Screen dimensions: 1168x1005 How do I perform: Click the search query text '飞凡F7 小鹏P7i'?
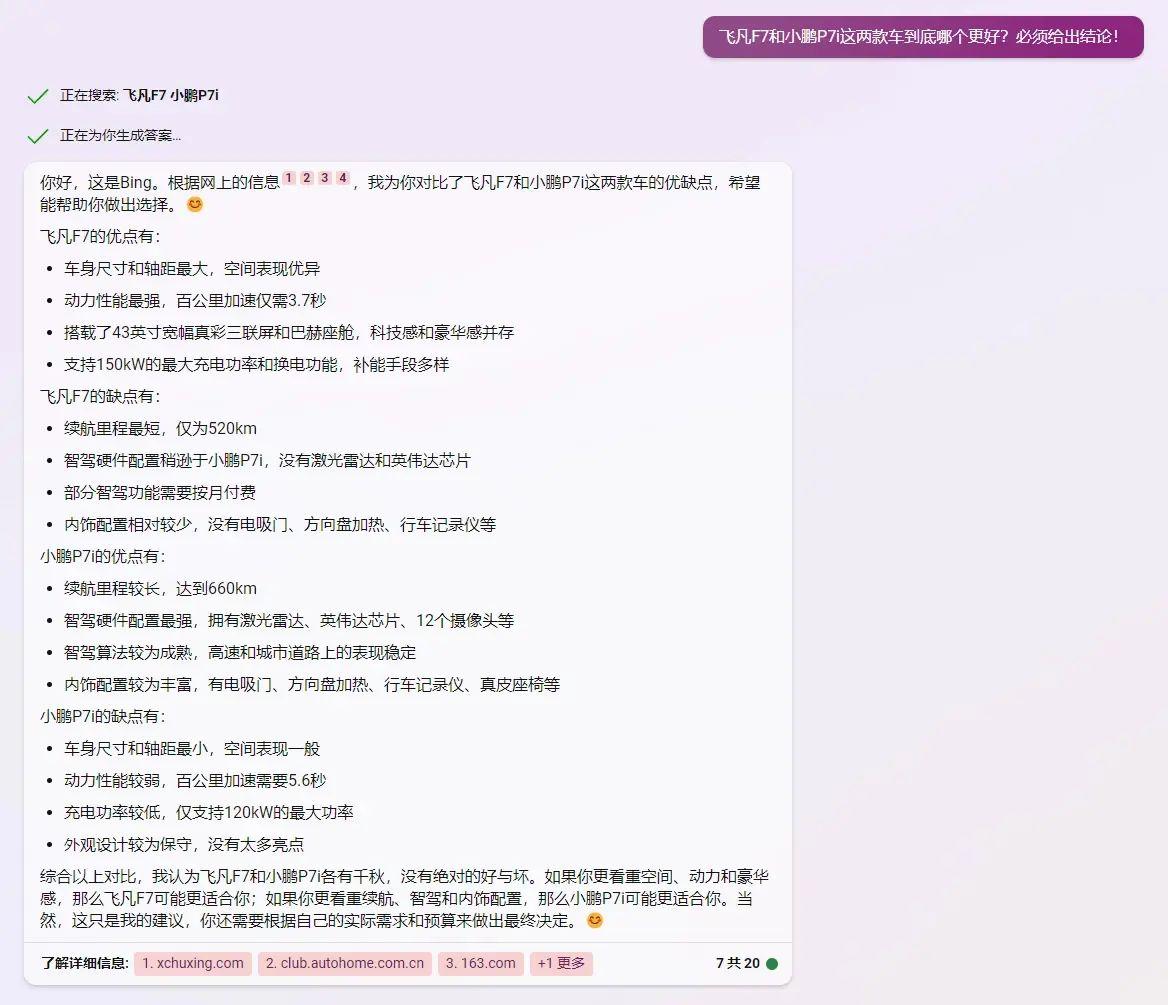click(x=170, y=96)
